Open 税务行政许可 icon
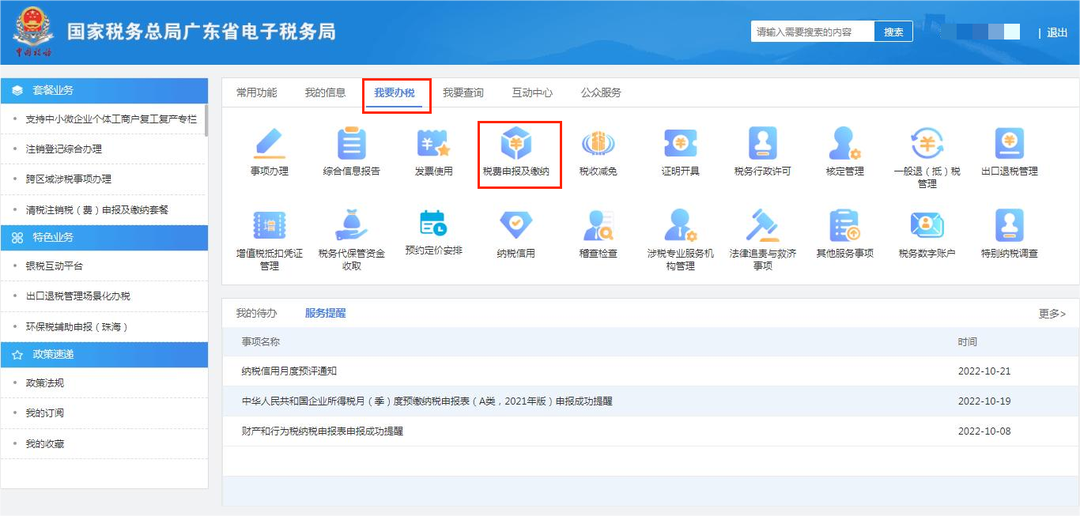 762,143
